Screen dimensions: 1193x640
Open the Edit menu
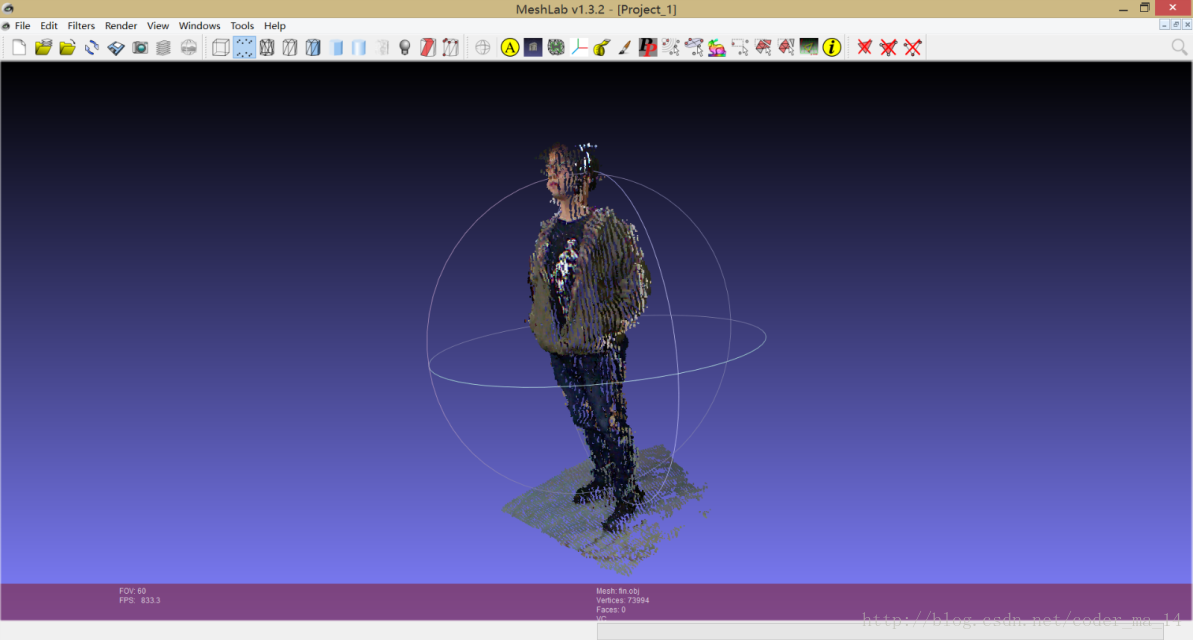coord(49,26)
